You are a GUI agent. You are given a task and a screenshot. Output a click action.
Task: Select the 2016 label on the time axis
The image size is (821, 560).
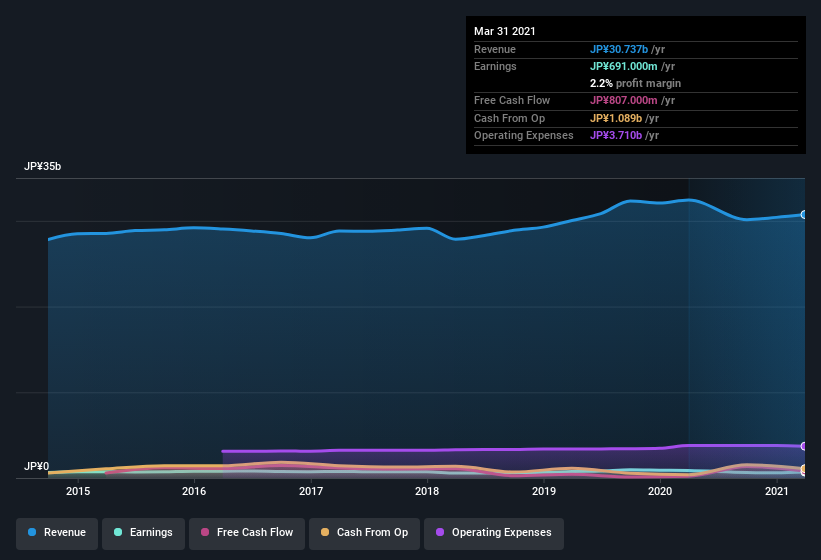(x=194, y=491)
